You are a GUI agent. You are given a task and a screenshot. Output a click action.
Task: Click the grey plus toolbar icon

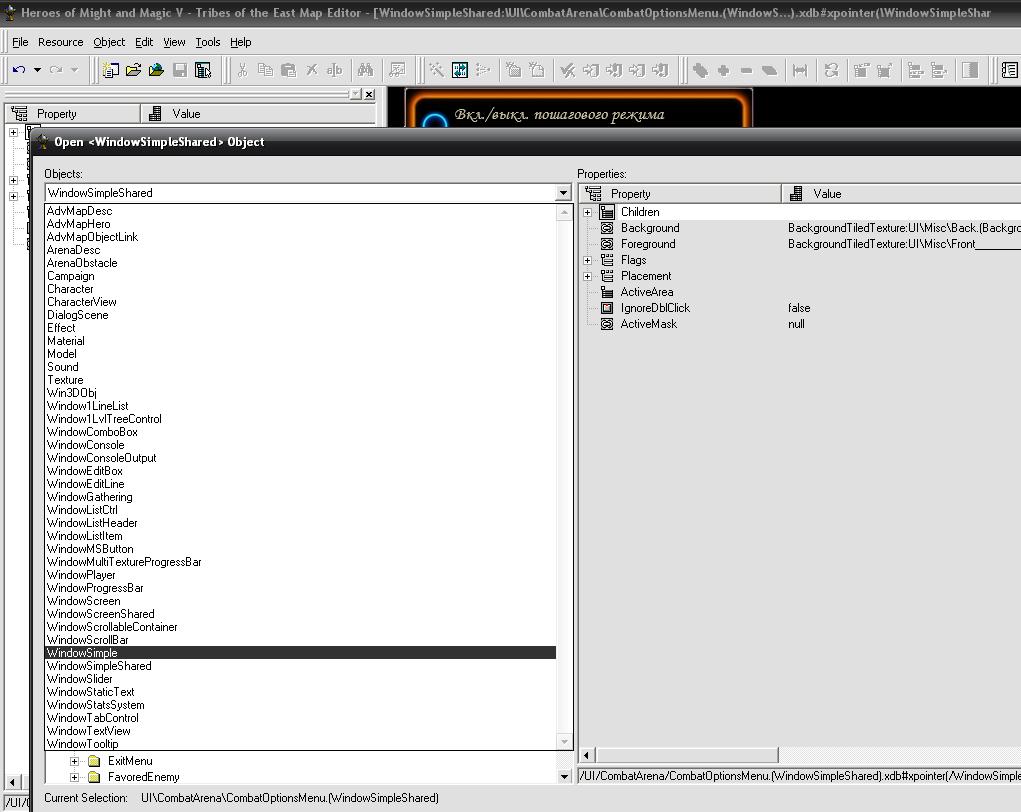[x=723, y=70]
